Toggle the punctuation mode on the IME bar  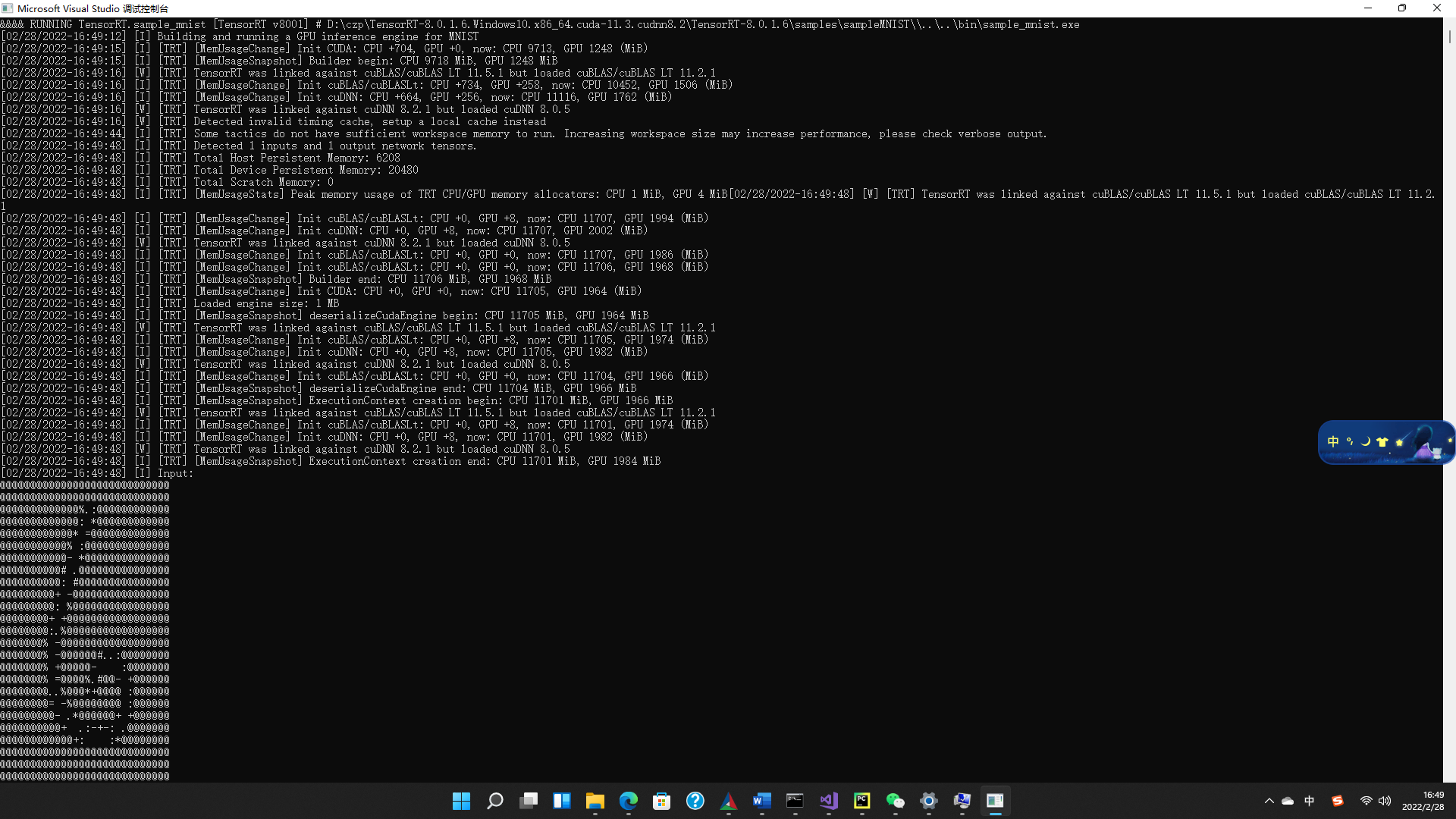pyautogui.click(x=1350, y=441)
